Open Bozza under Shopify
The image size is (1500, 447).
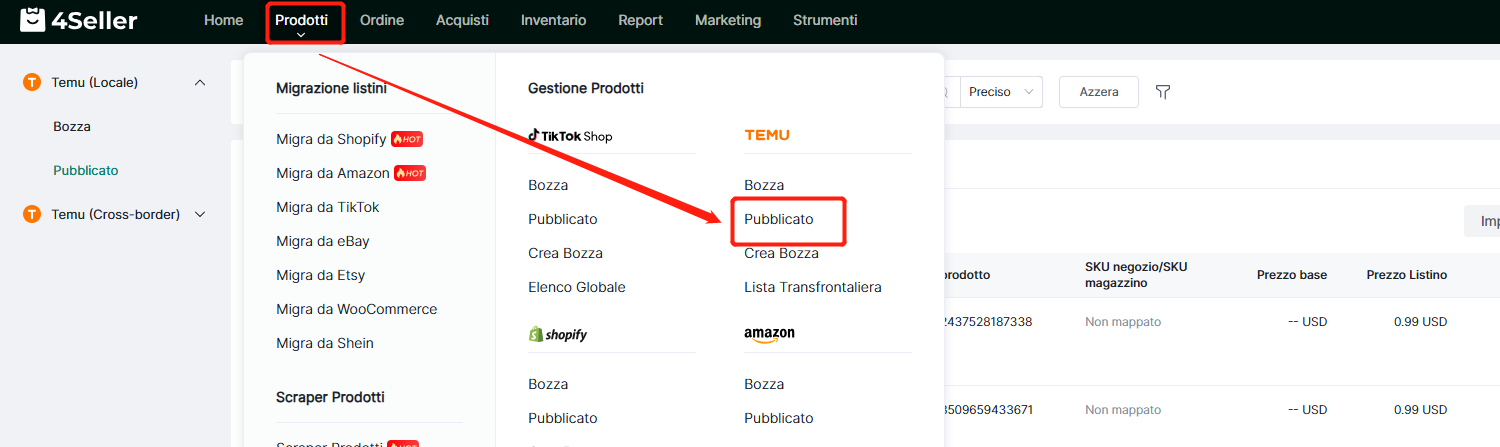pyautogui.click(x=548, y=384)
